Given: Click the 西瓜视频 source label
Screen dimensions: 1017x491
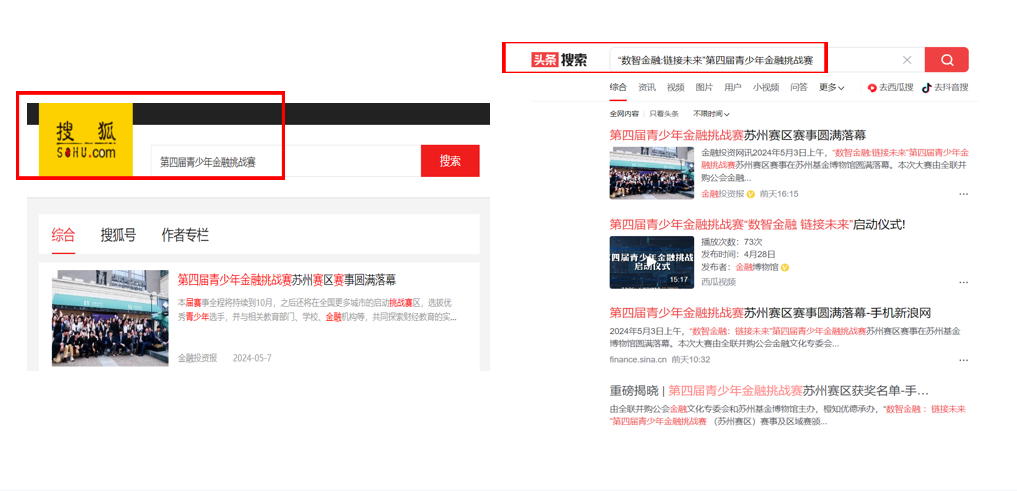Looking at the screenshot, I should point(719,282).
